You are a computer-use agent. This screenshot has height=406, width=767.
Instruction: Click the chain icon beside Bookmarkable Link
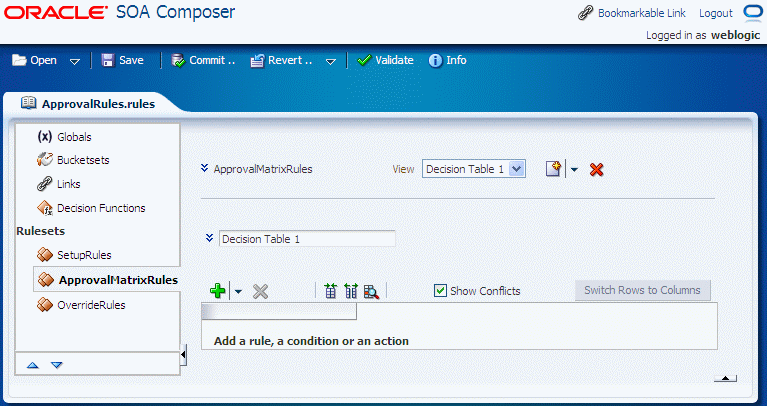(585, 13)
